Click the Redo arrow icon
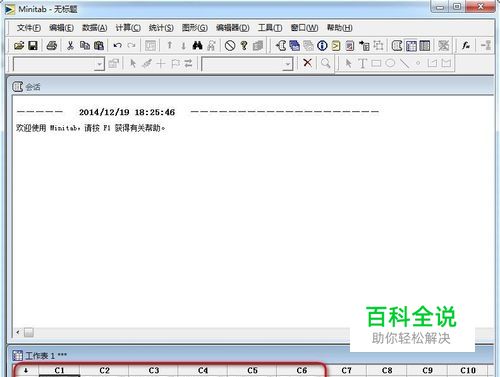The height and width of the screenshot is (377, 500). (131, 46)
